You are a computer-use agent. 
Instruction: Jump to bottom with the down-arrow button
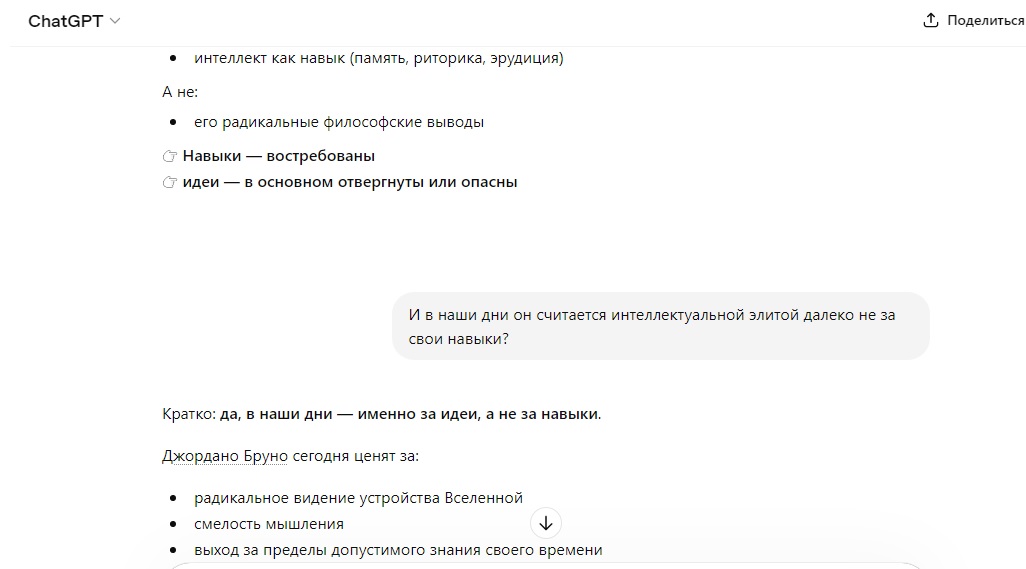(x=546, y=523)
